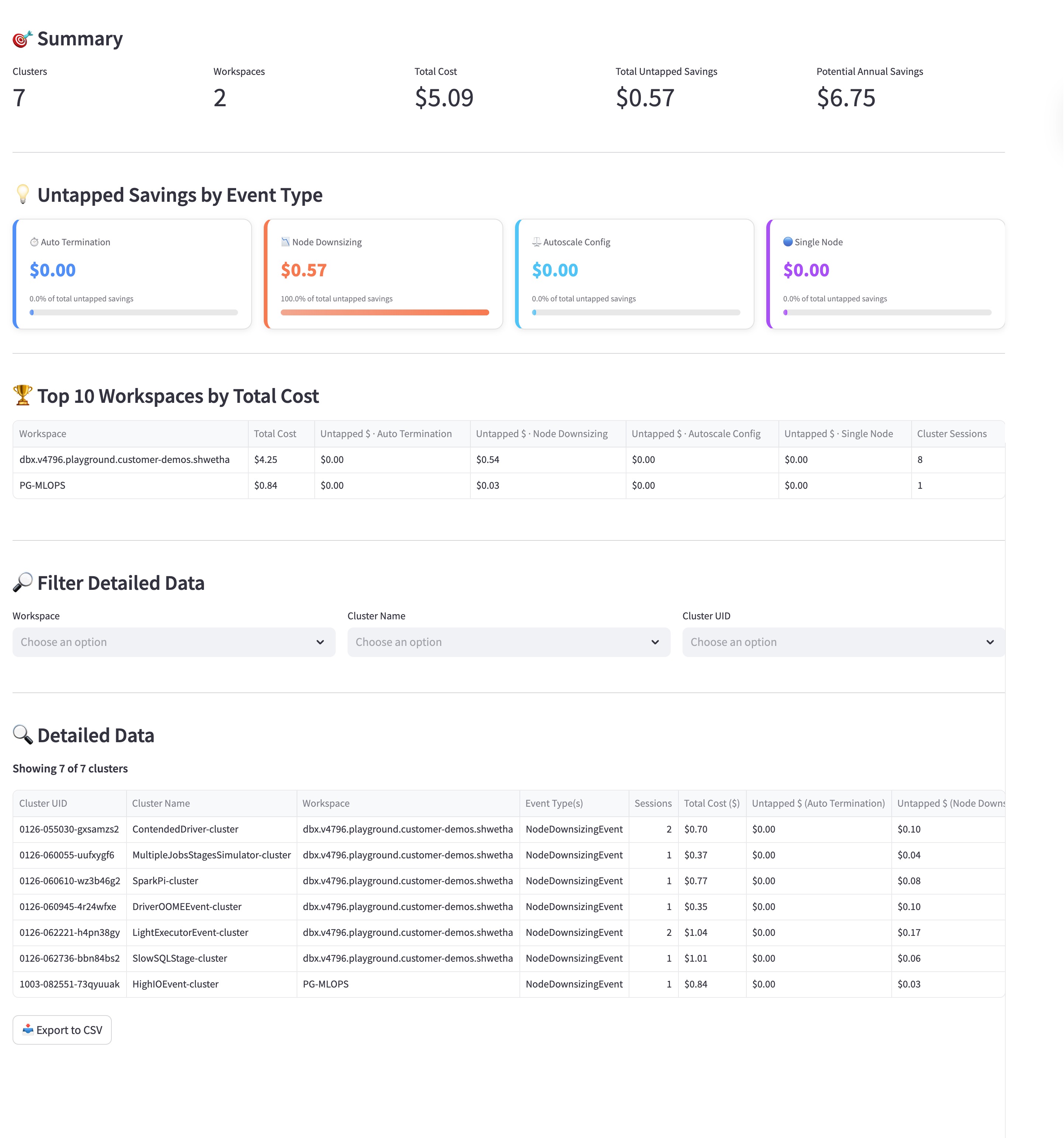Click the trophy icon beside Top 10 Workspaces
The height and width of the screenshot is (1138, 1064).
(x=23, y=395)
